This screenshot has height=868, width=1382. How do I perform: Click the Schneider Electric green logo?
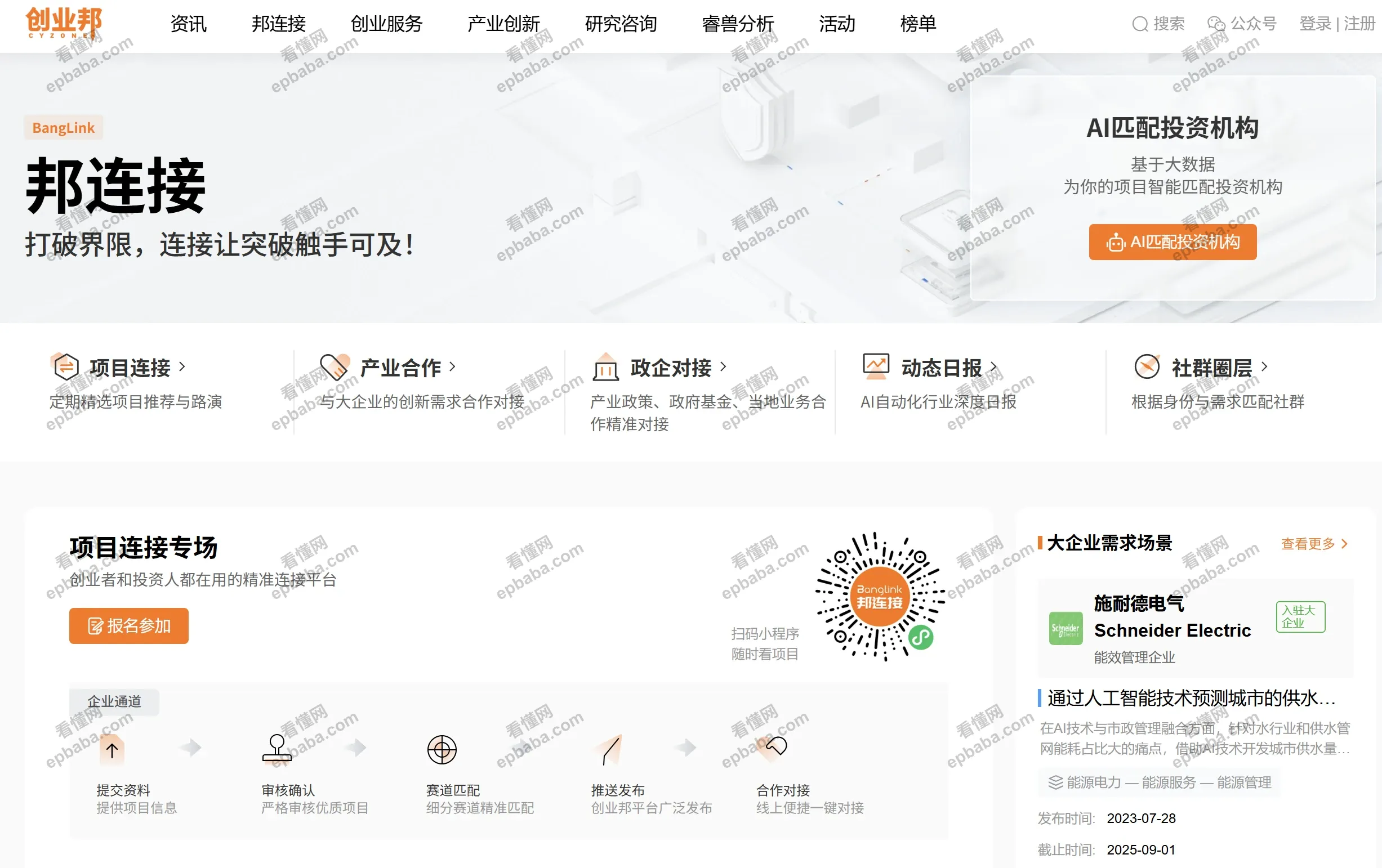pyautogui.click(x=1065, y=629)
